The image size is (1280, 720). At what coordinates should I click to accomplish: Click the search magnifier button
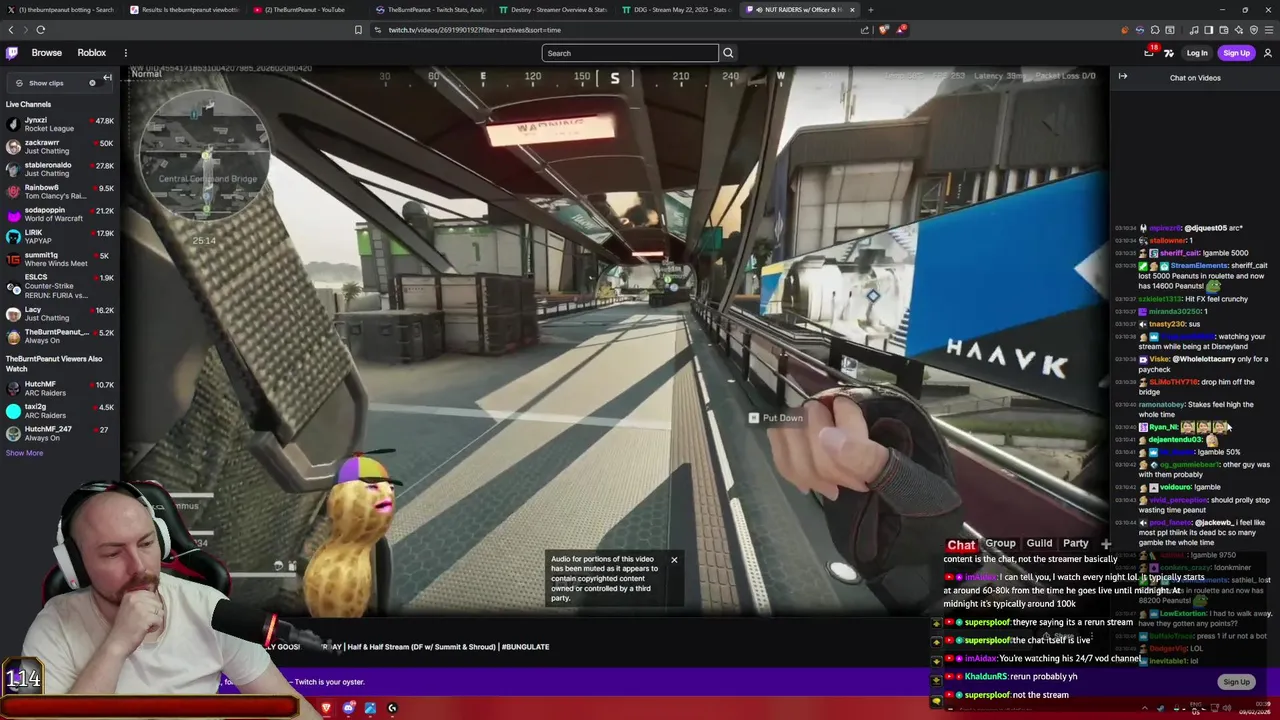pos(728,53)
